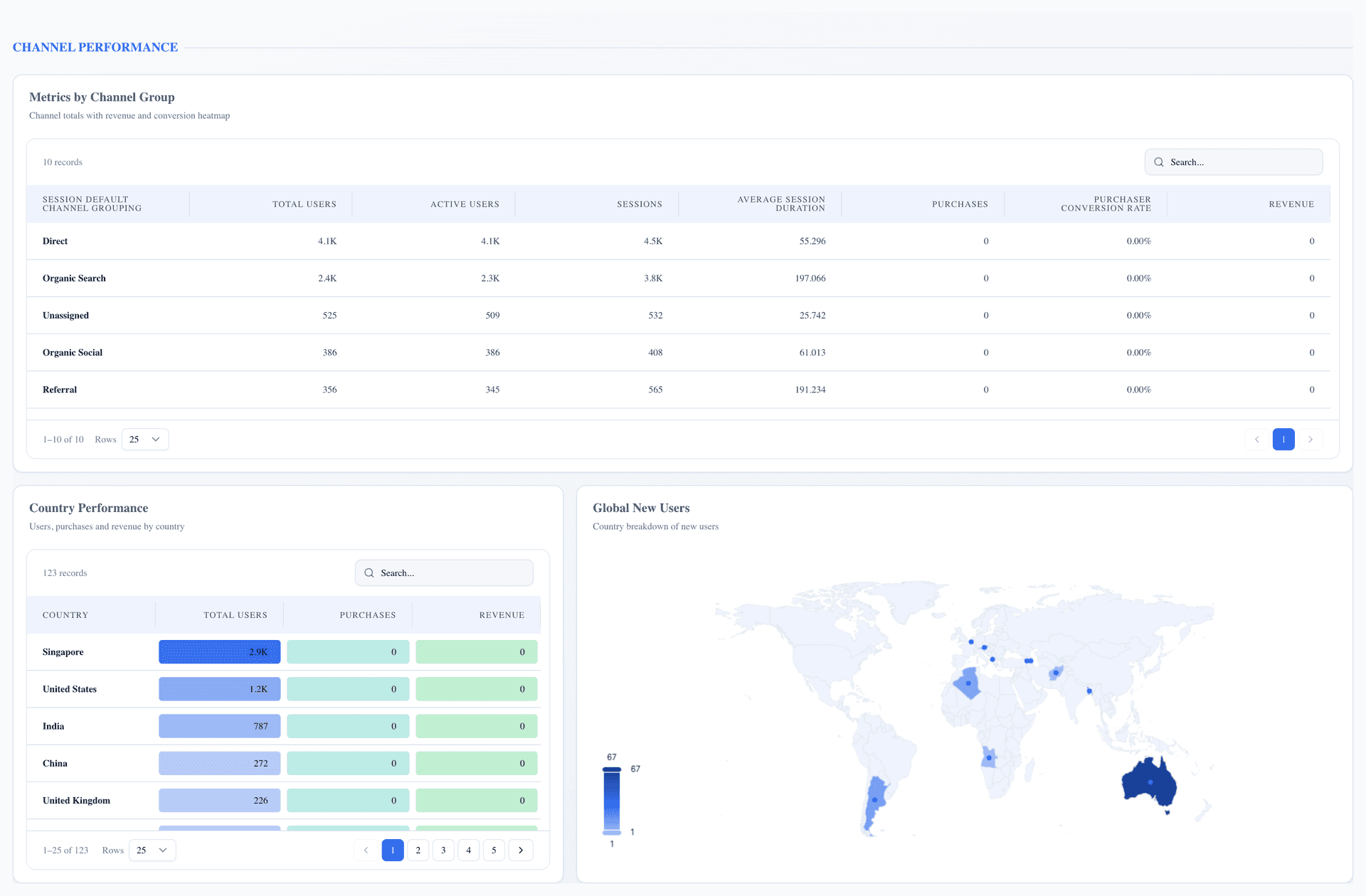The height and width of the screenshot is (896, 1366).
Task: Sort country table by Purchases header
Action: click(x=348, y=615)
